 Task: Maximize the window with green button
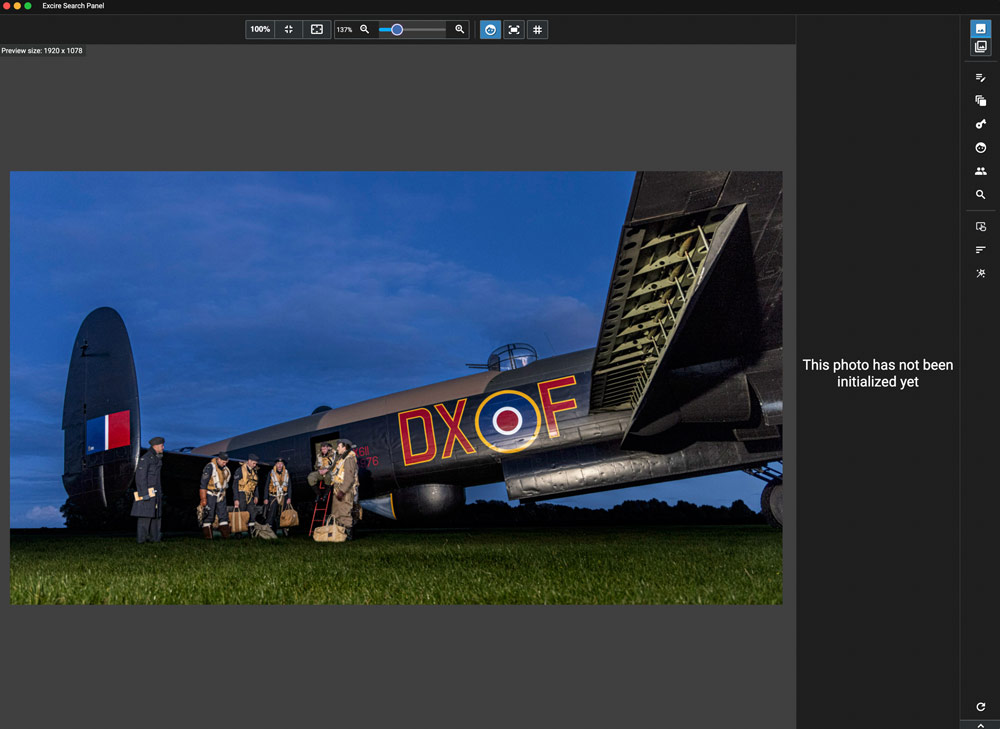tap(28, 6)
